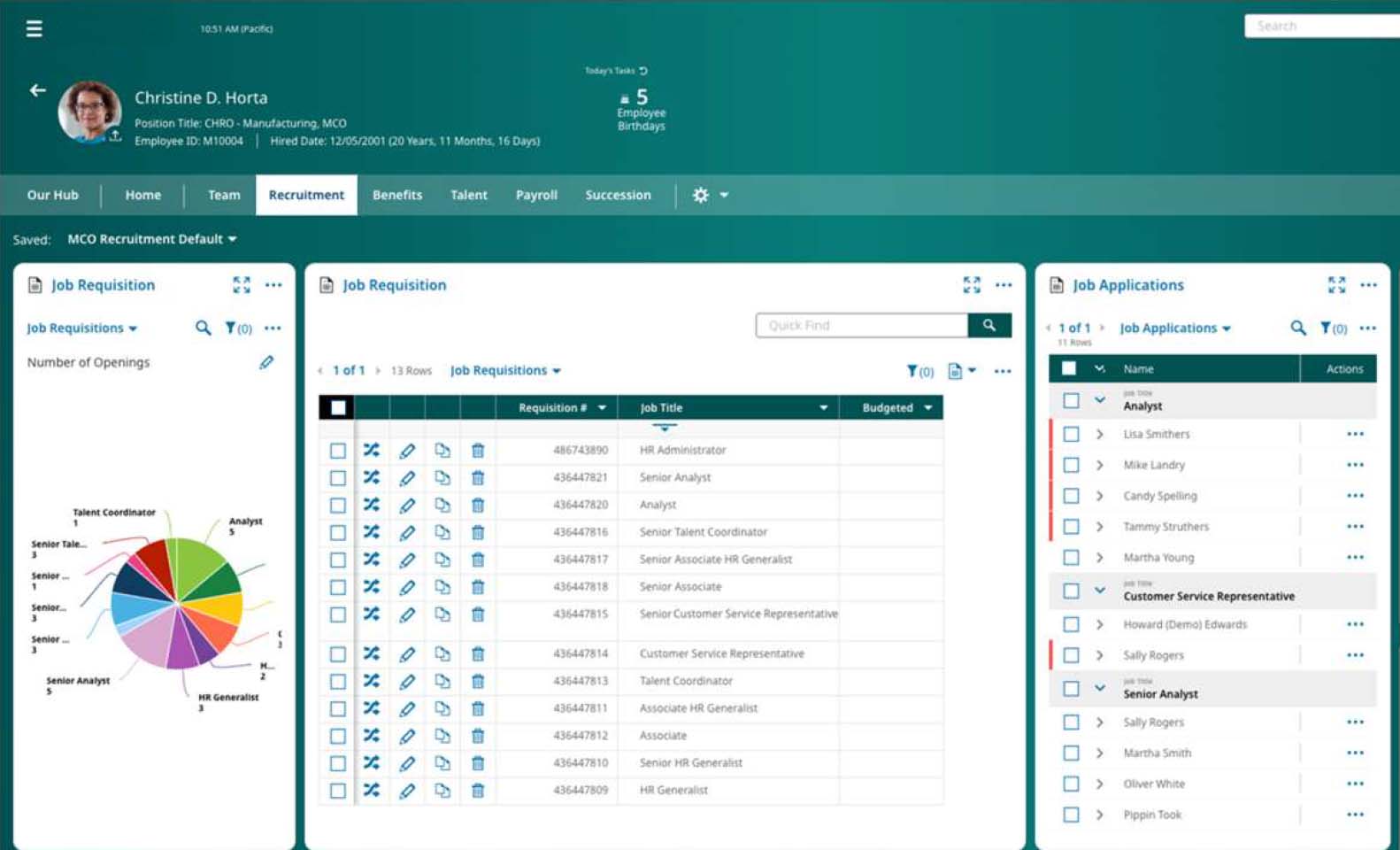Edit the Number of Openings chart

coord(266,362)
